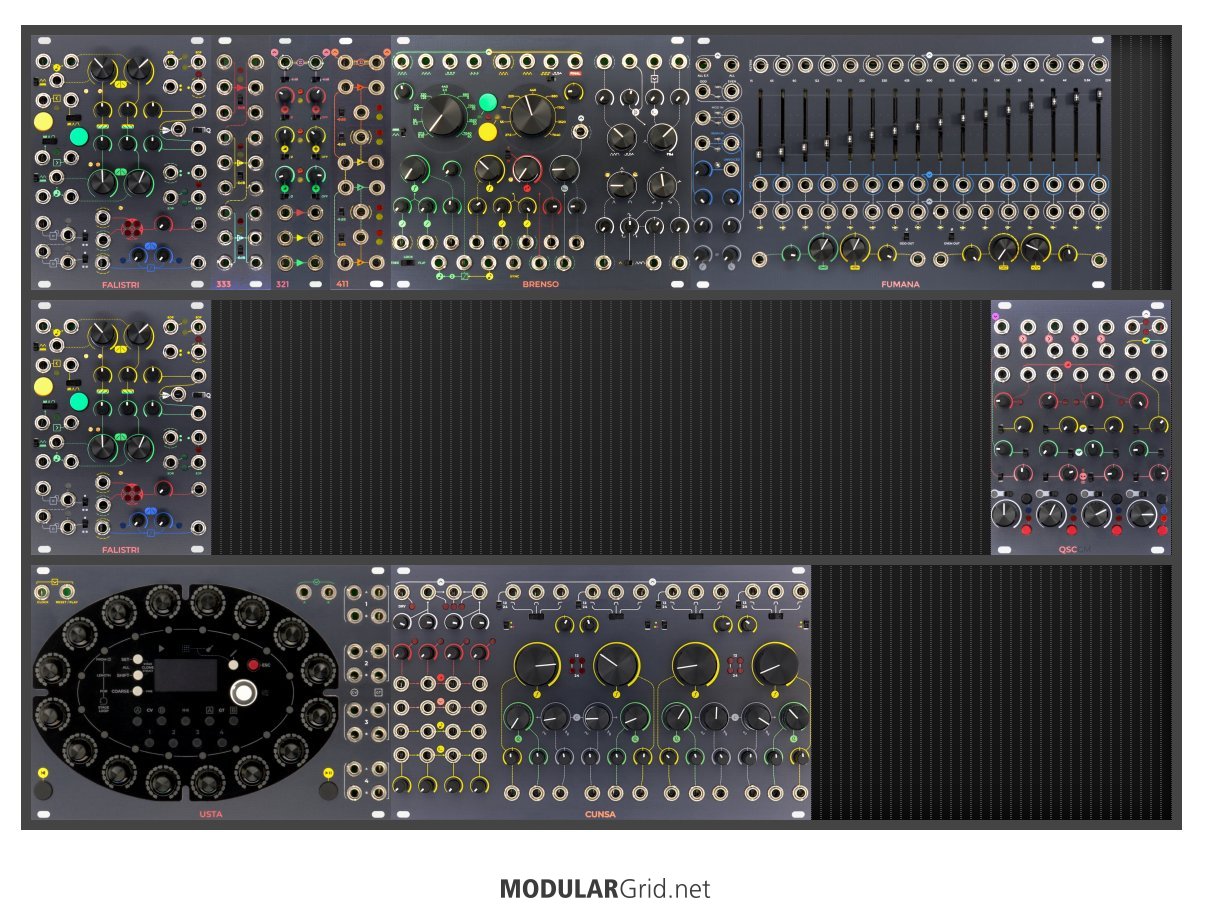1212x910 pixels.
Task: Click BRENSO's large left frequency knob
Action: pyautogui.click(x=444, y=115)
